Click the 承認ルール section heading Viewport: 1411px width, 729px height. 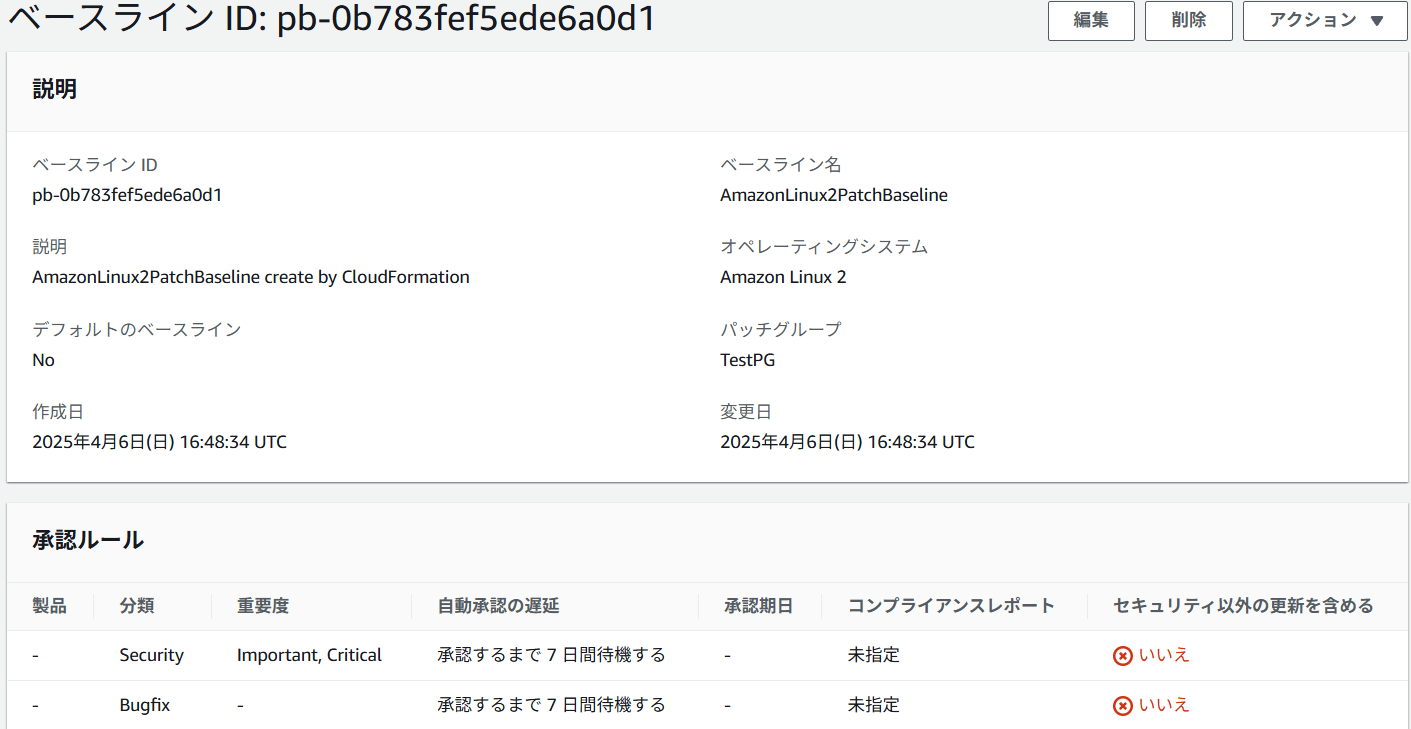coord(88,540)
